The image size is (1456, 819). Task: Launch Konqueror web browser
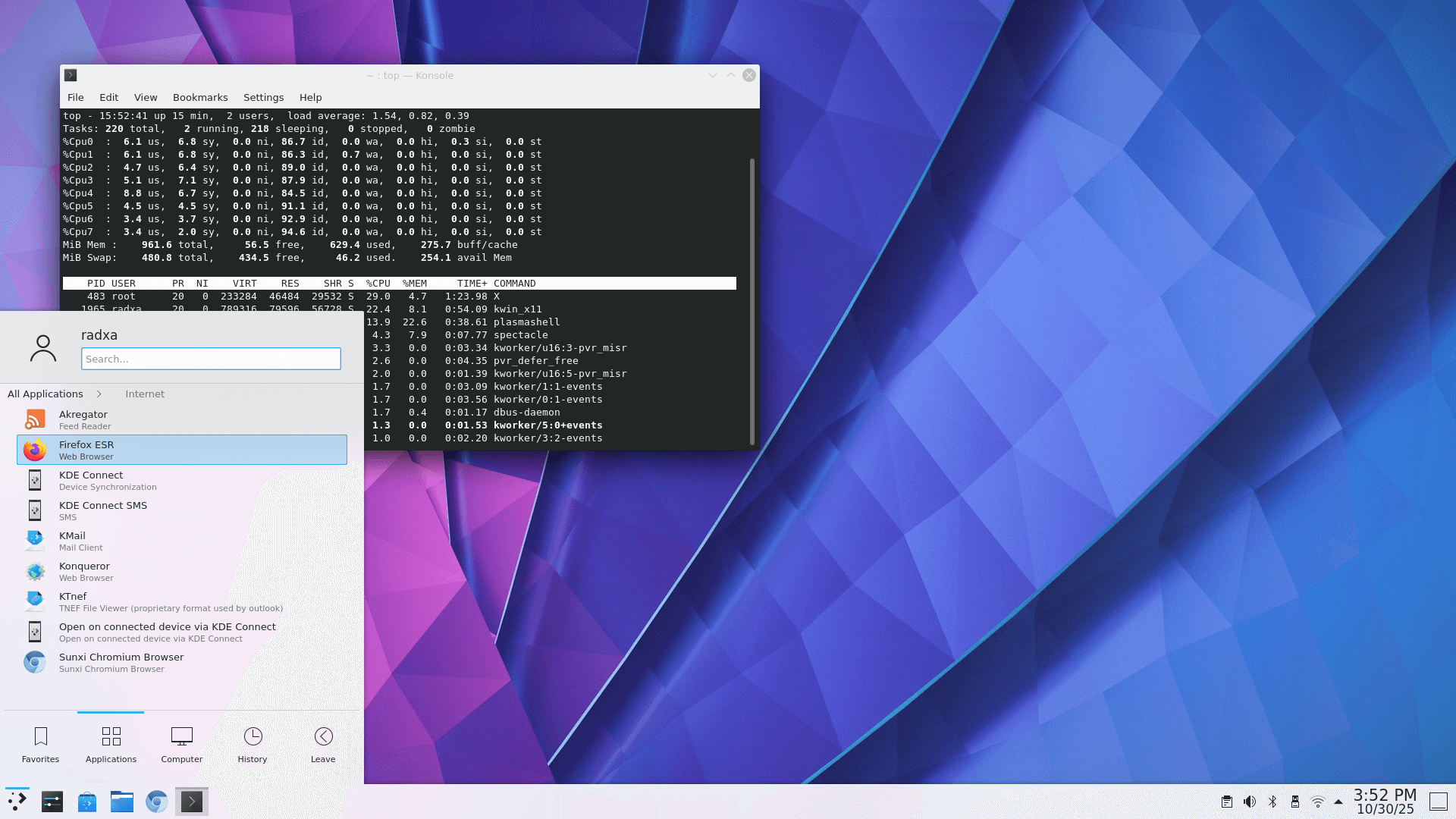85,571
